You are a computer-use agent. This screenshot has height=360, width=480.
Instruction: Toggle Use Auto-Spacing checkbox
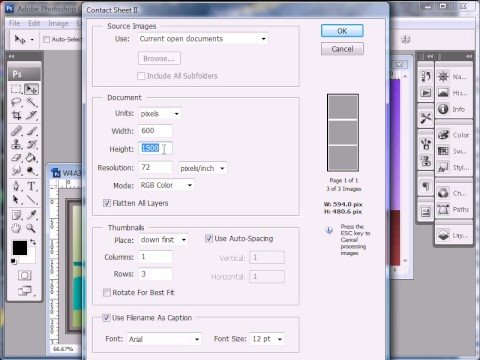pos(209,238)
